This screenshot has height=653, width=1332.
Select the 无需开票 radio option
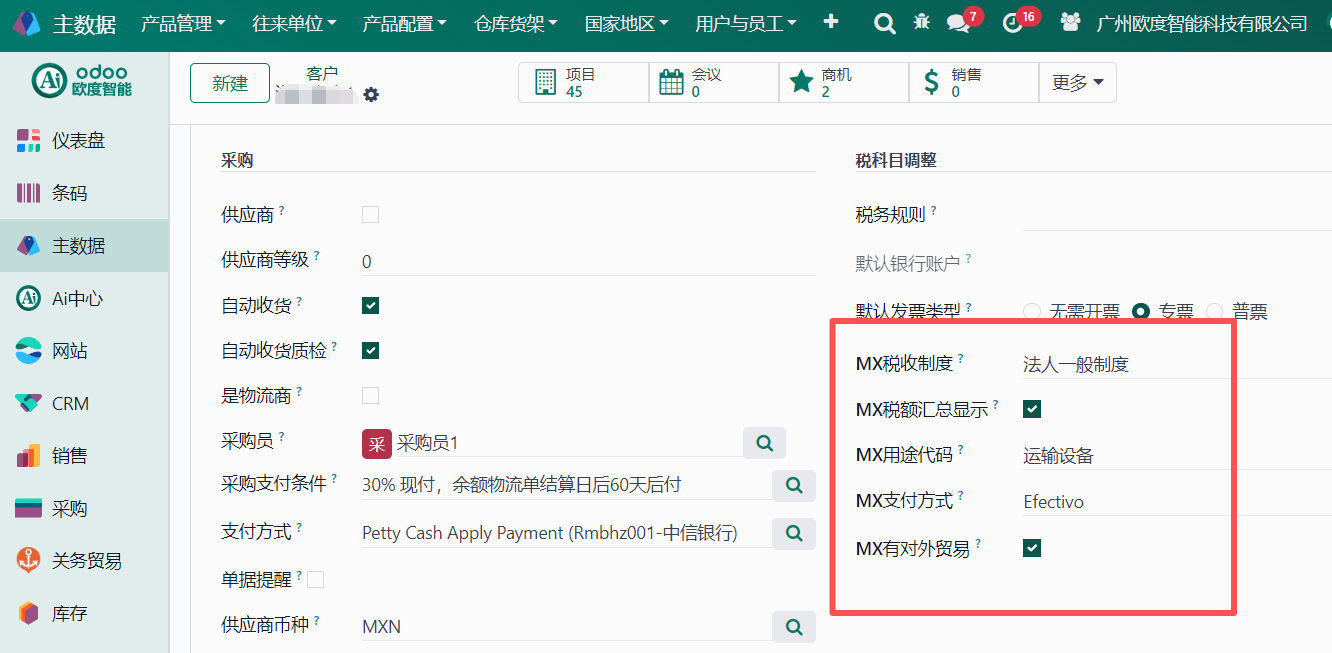point(1032,311)
